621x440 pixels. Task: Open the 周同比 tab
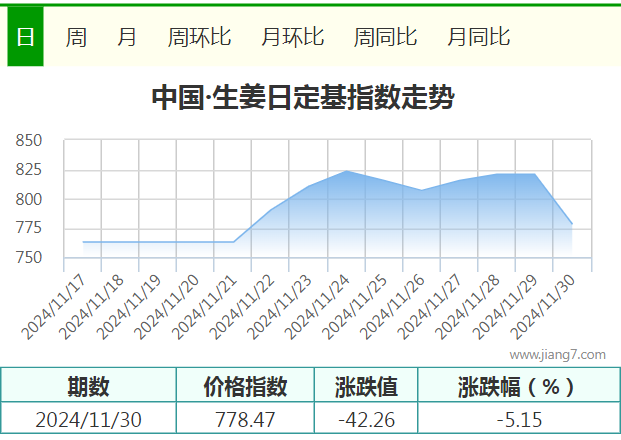pyautogui.click(x=385, y=37)
